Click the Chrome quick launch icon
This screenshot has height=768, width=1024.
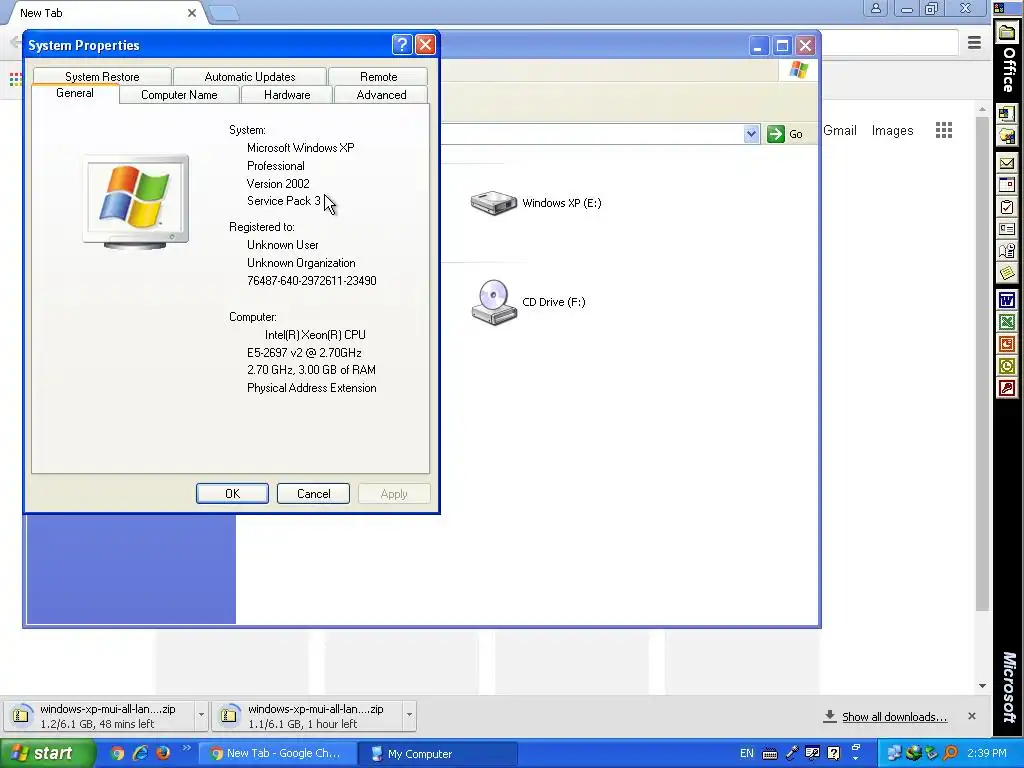[117, 753]
